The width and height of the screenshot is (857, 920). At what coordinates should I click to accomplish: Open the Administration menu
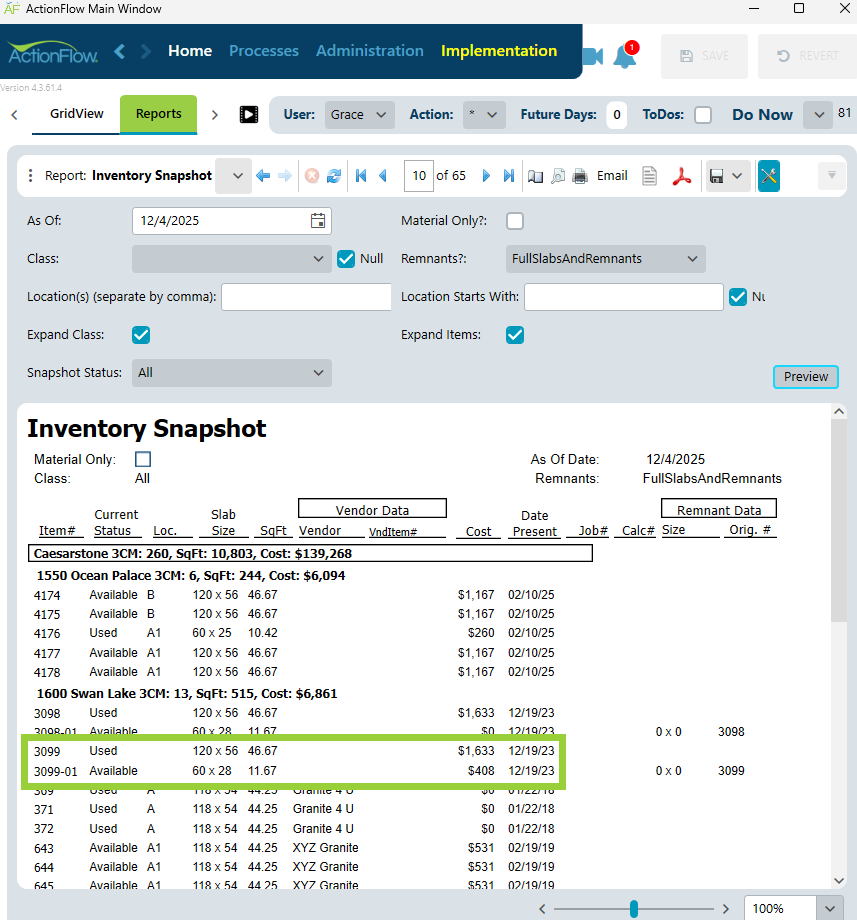[x=370, y=51]
